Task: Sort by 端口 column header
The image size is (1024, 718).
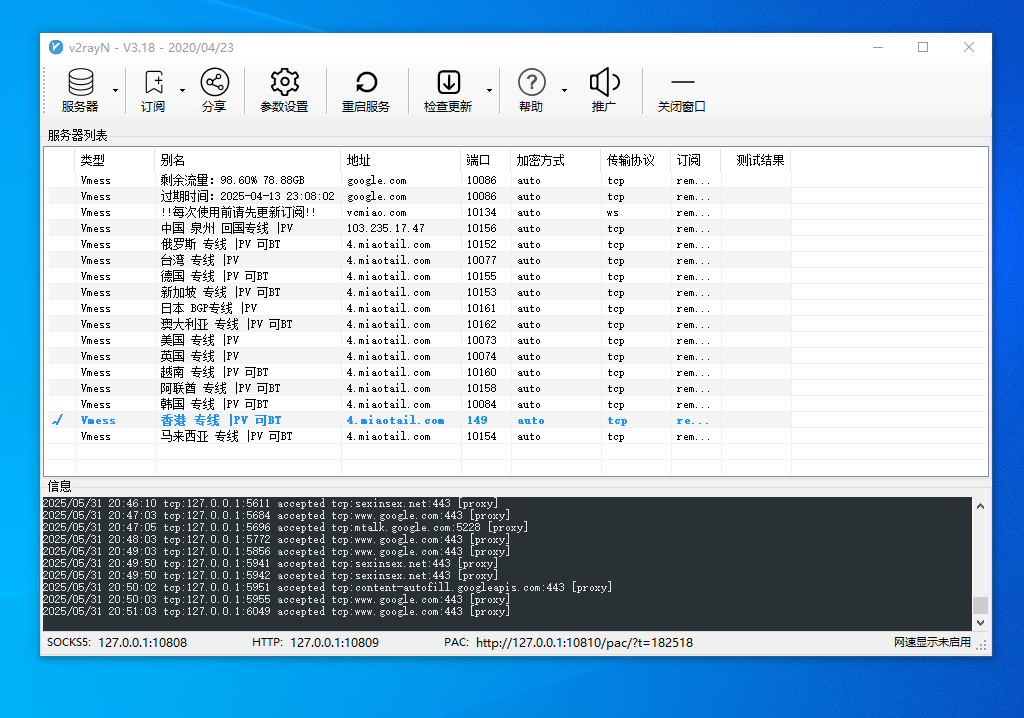Action: [x=486, y=160]
